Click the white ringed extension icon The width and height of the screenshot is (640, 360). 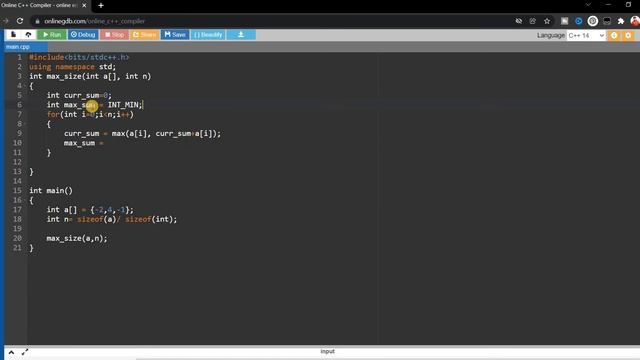pyautogui.click(x=593, y=21)
